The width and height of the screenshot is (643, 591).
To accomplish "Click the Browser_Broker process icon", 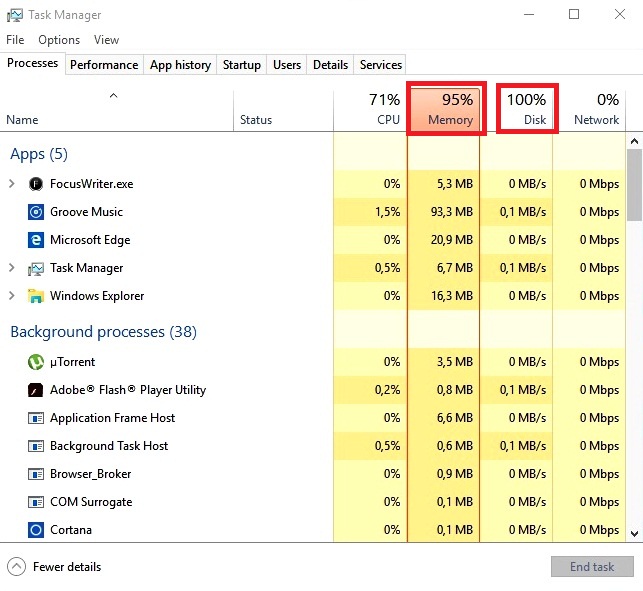I will 36,474.
